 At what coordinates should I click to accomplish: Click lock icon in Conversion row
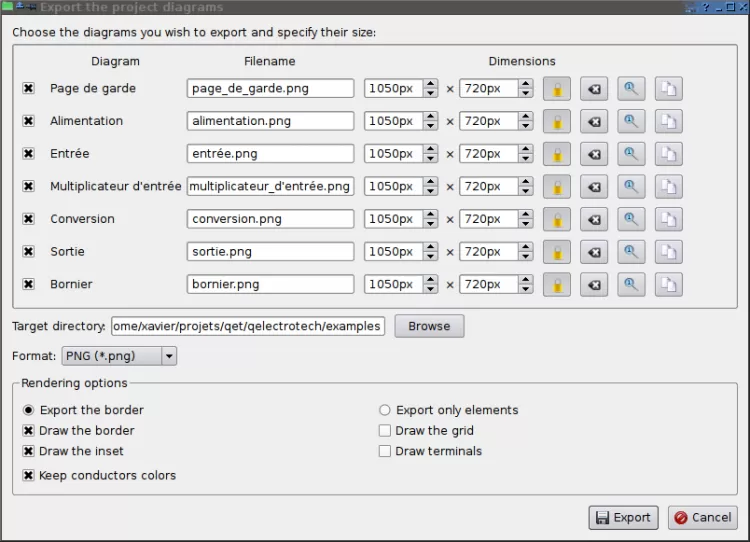click(x=556, y=219)
